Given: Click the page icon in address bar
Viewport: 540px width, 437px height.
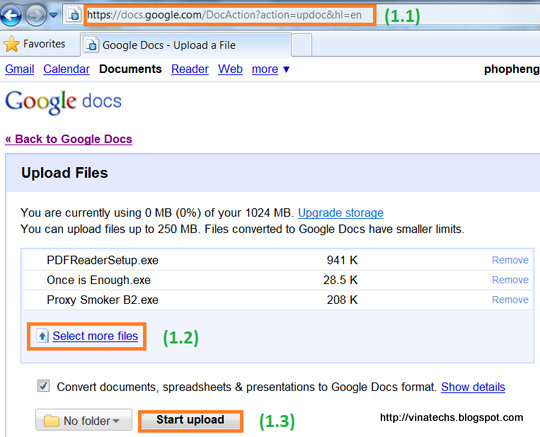Looking at the screenshot, I should [x=74, y=15].
